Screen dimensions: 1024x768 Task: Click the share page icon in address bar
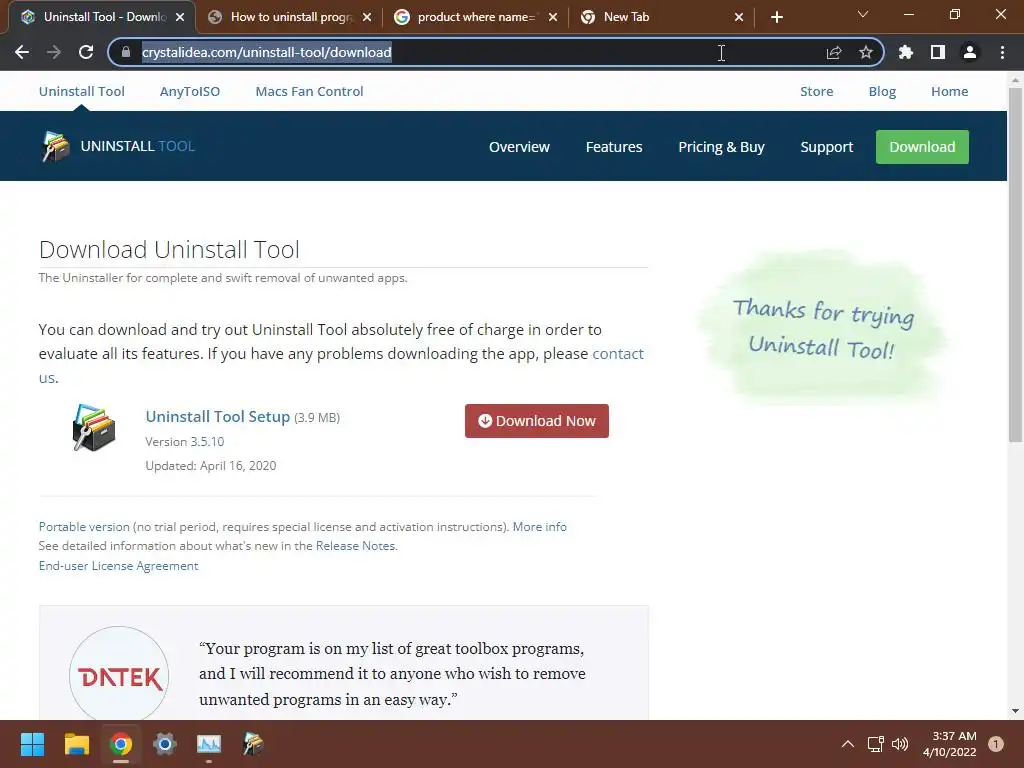point(834,52)
